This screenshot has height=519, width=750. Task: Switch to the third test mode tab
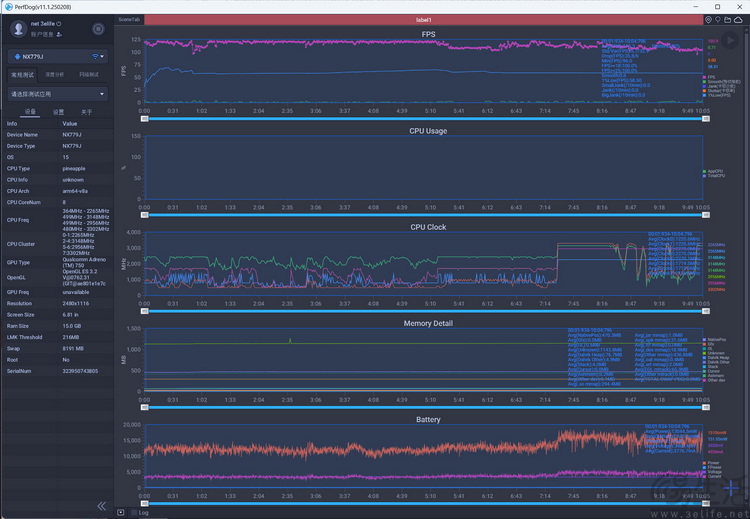point(89,75)
